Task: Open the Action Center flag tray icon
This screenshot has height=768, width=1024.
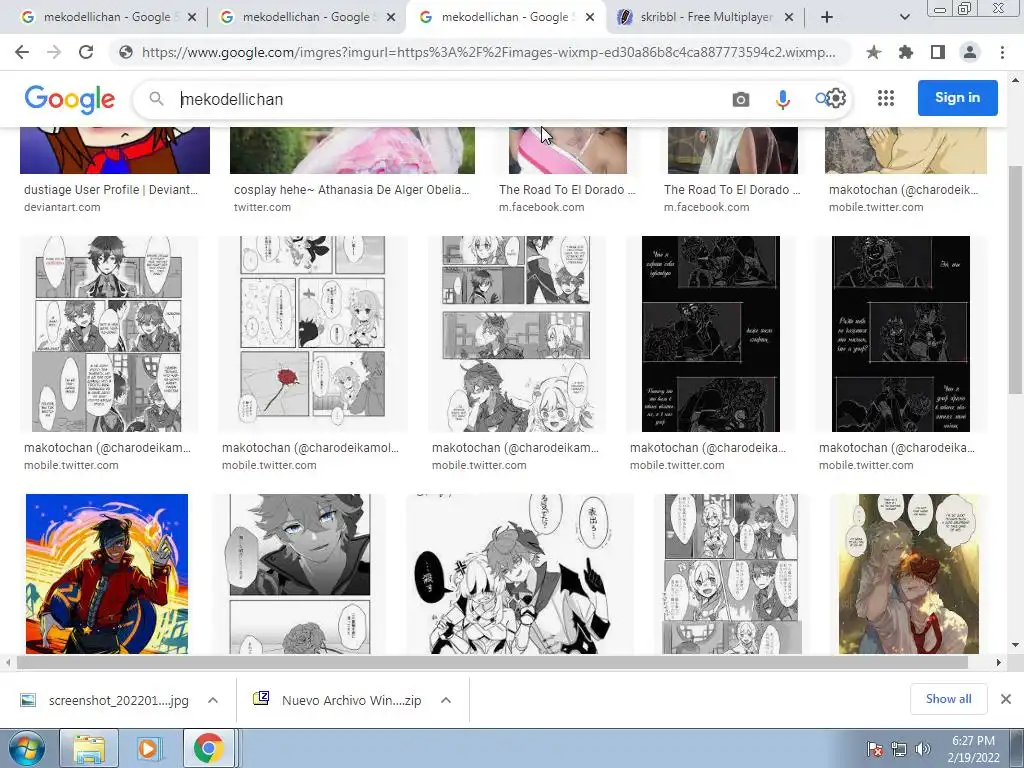Action: [x=874, y=749]
